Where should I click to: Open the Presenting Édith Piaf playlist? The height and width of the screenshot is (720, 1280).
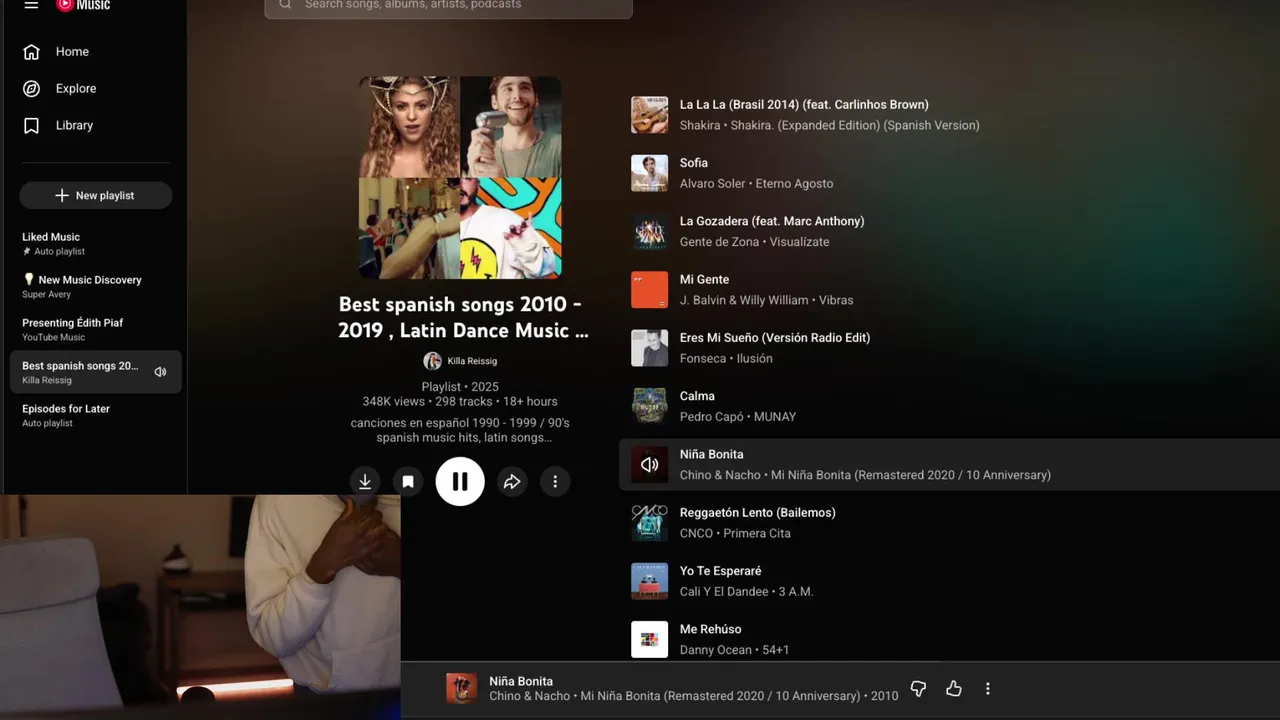(x=95, y=330)
